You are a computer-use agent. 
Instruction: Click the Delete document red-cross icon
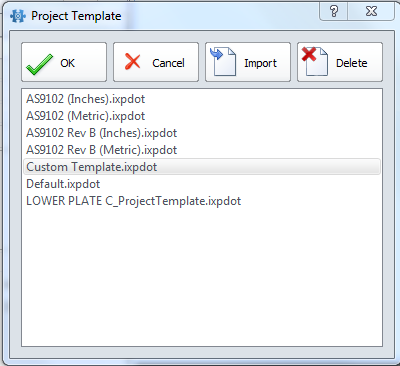pos(314,61)
